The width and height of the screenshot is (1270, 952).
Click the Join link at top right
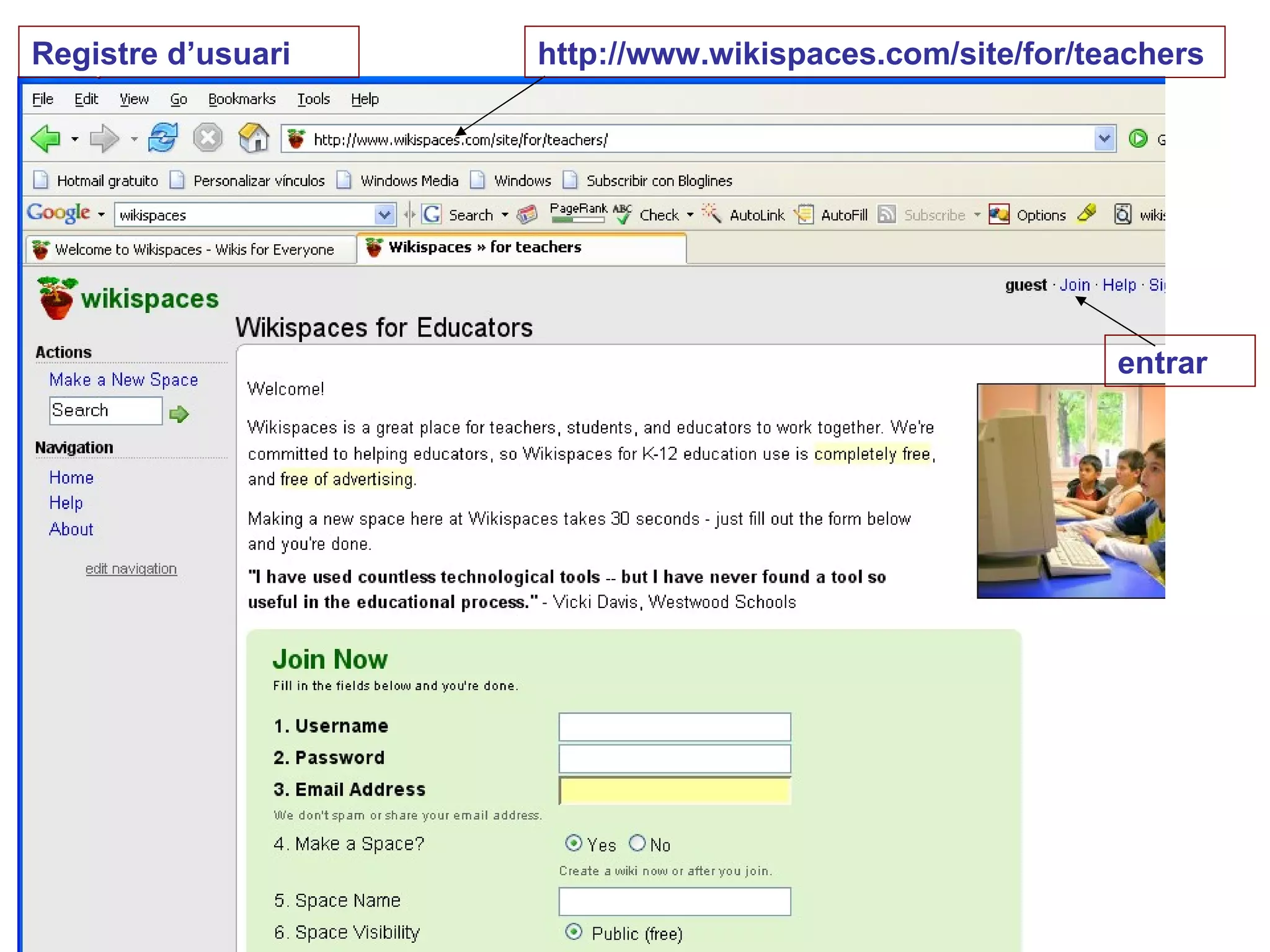coord(1074,285)
